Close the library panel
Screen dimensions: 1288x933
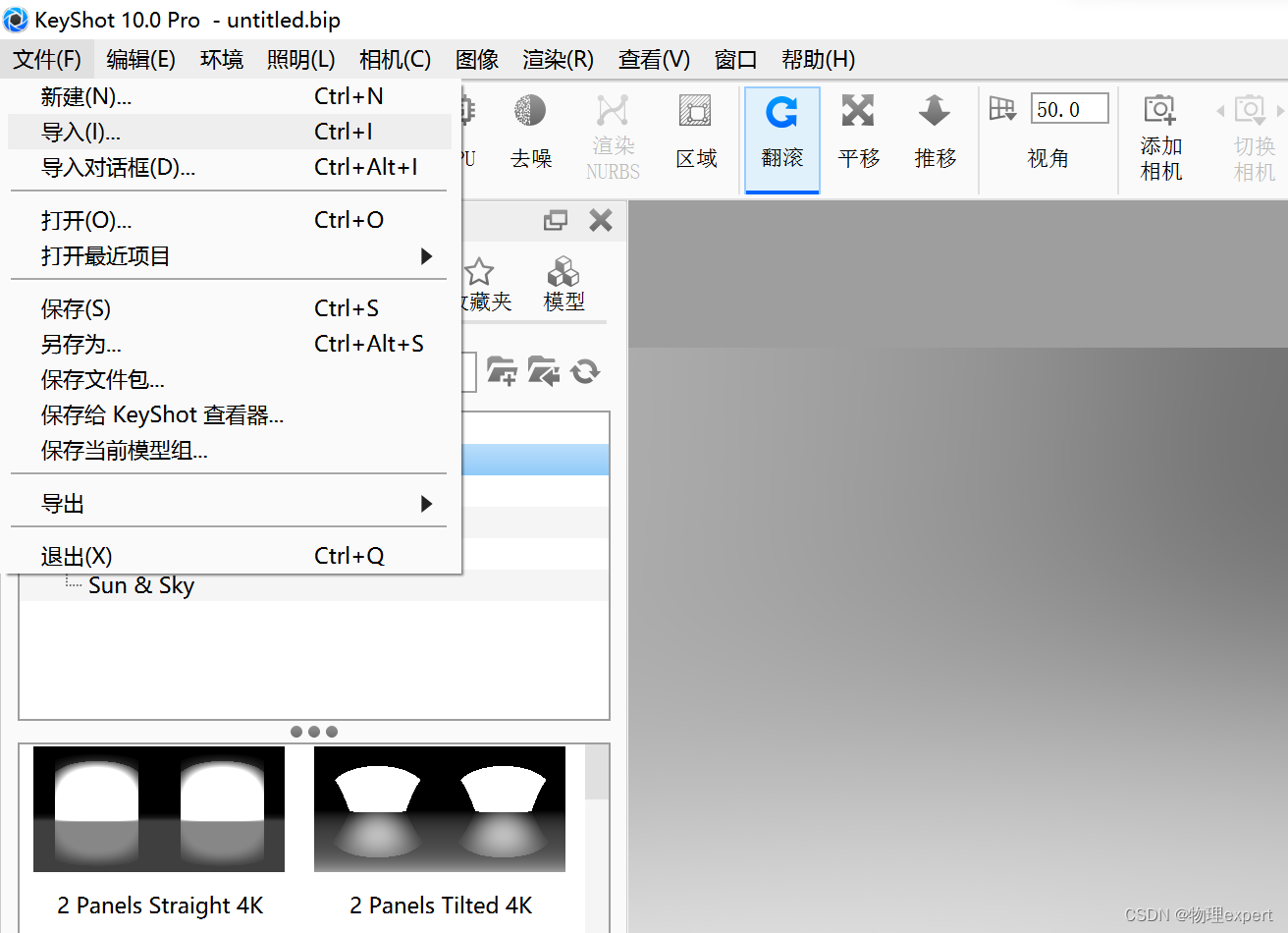tap(601, 221)
